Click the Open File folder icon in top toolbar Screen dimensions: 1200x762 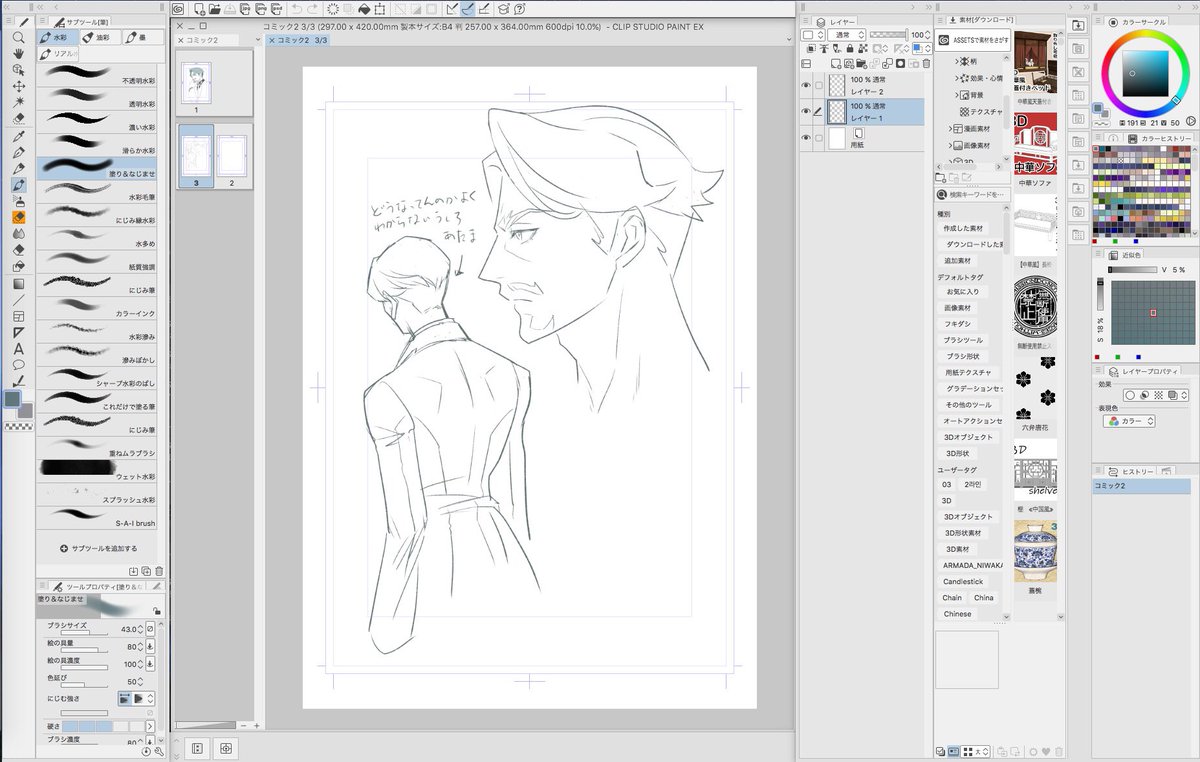[x=215, y=10]
